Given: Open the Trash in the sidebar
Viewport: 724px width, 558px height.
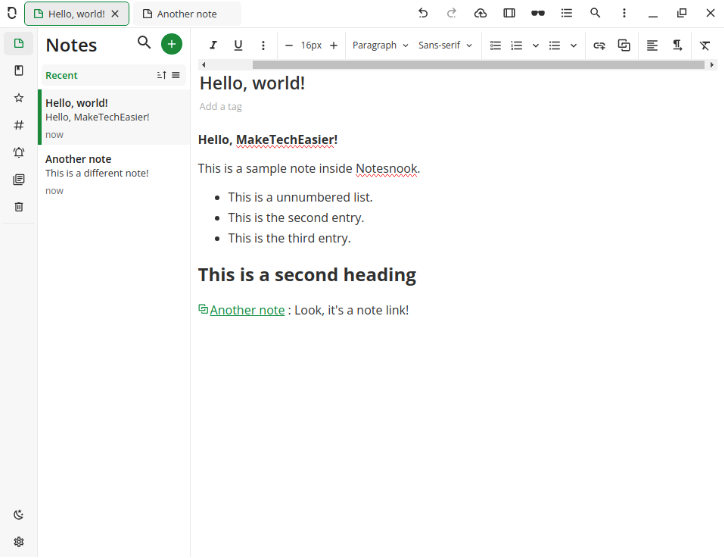Looking at the screenshot, I should tap(18, 207).
